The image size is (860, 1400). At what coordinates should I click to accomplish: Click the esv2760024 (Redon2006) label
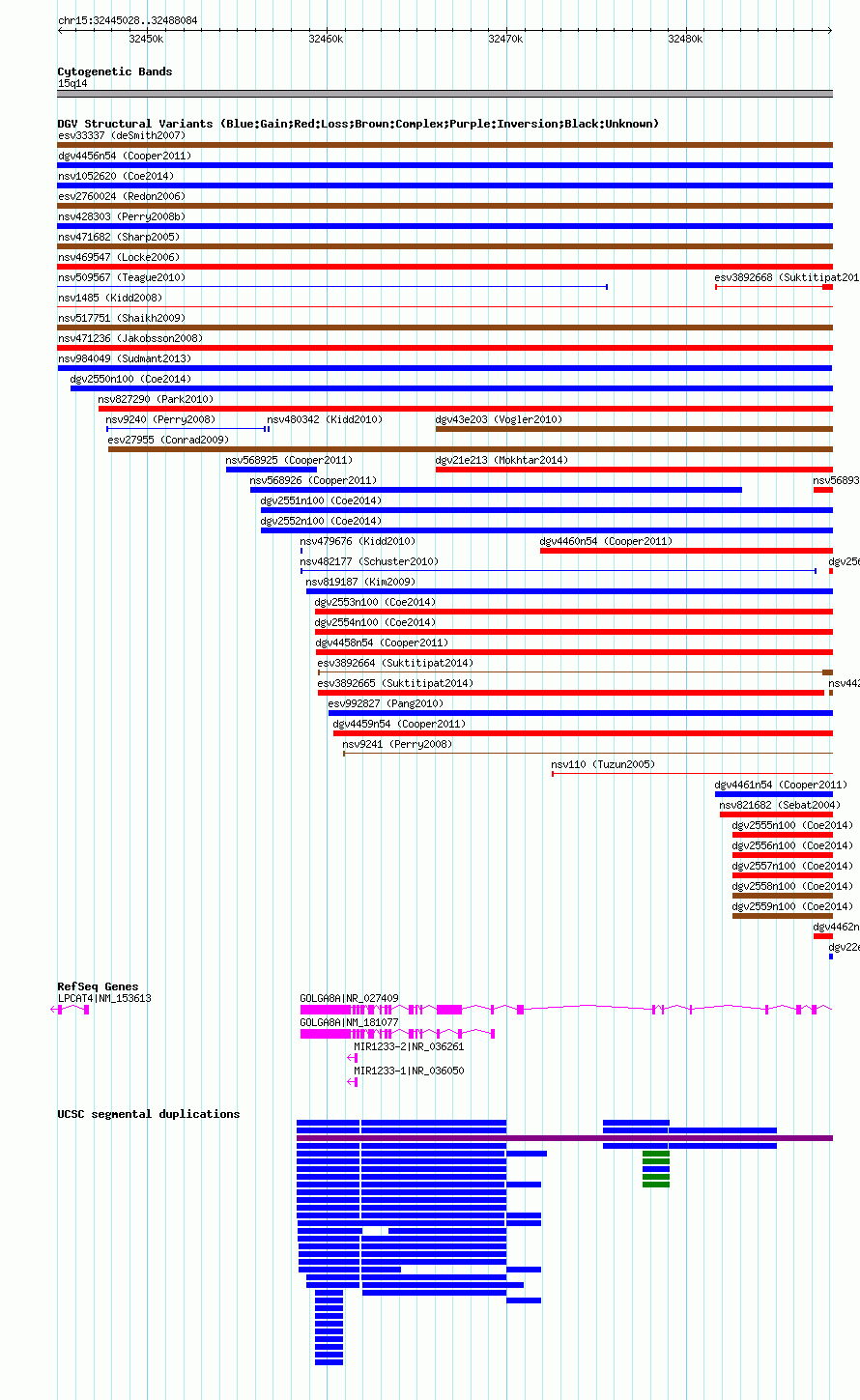122,196
